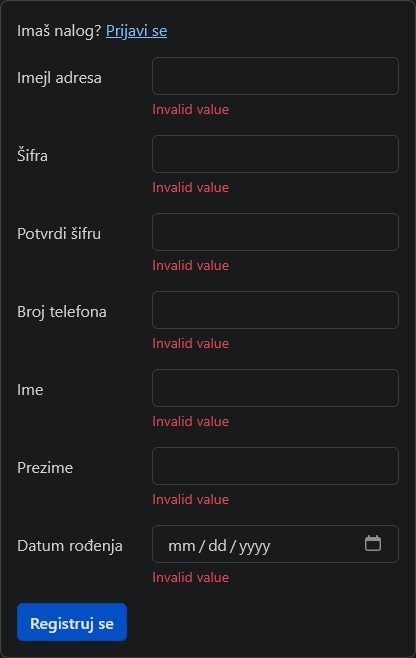Click the Broj telefona label

(62, 312)
